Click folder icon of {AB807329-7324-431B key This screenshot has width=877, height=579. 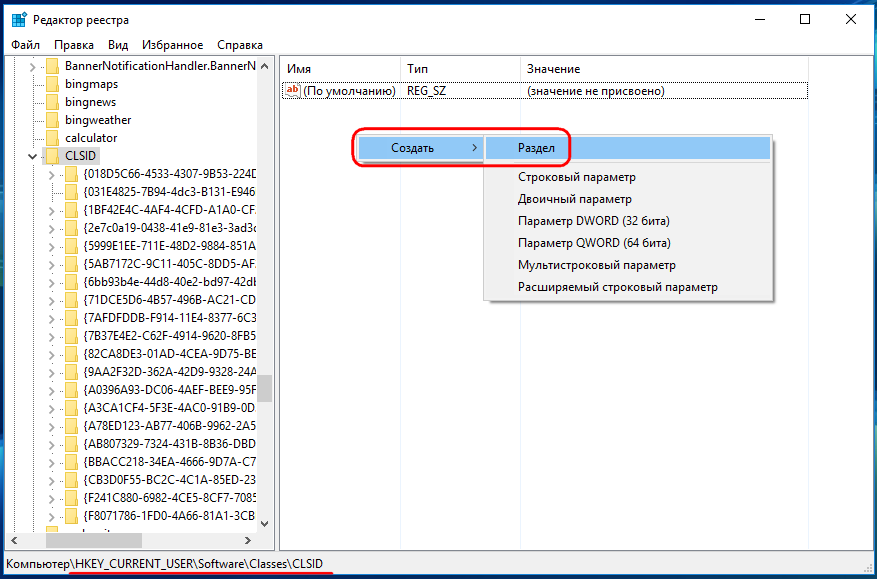pyautogui.click(x=71, y=444)
